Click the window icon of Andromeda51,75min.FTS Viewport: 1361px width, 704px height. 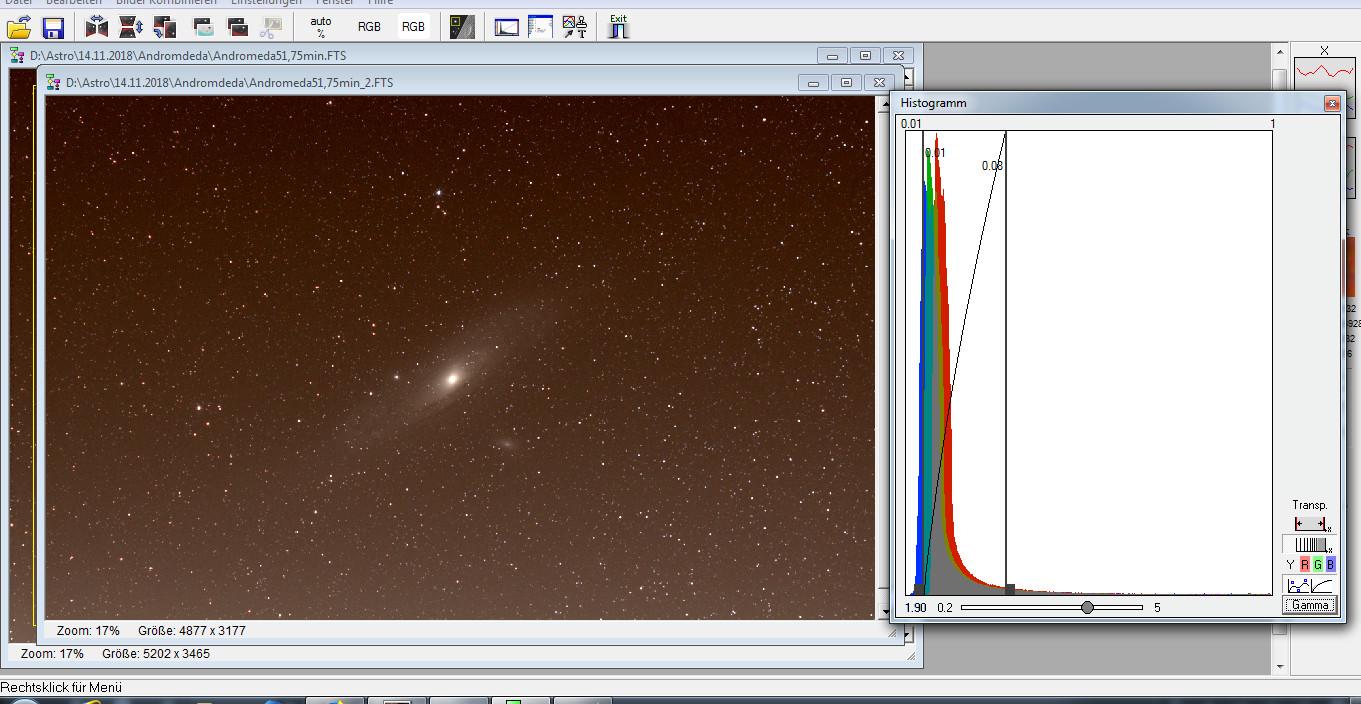point(18,56)
